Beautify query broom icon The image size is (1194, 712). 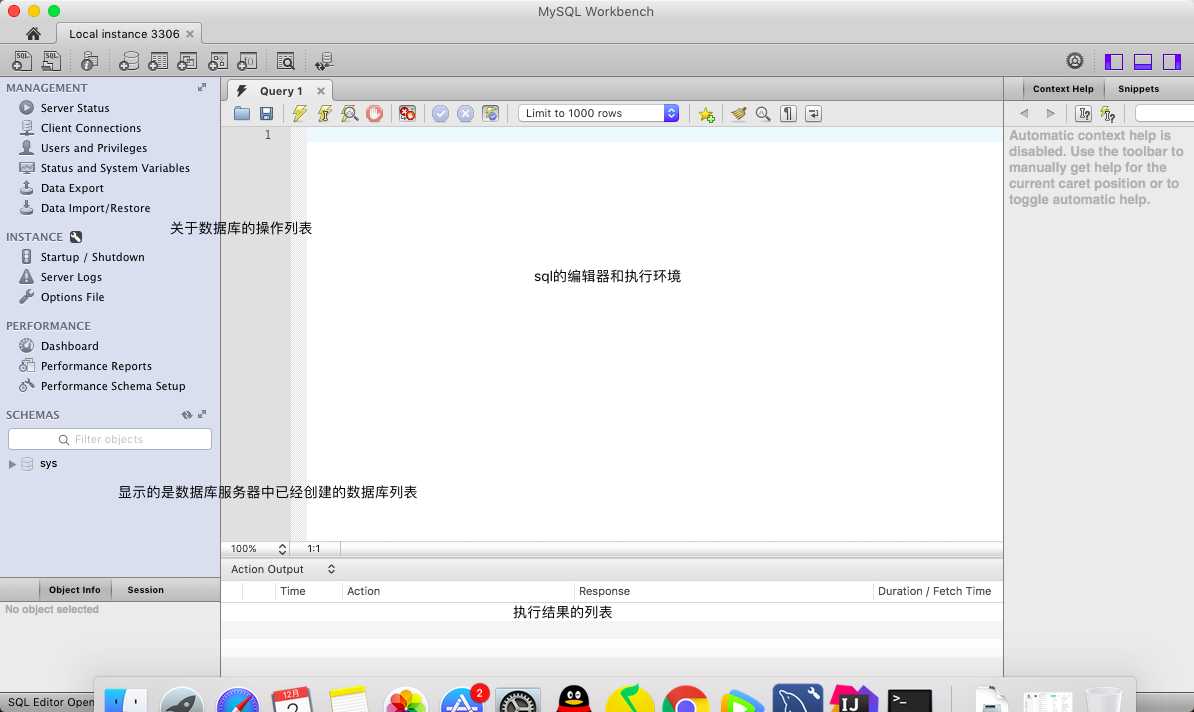(x=739, y=113)
